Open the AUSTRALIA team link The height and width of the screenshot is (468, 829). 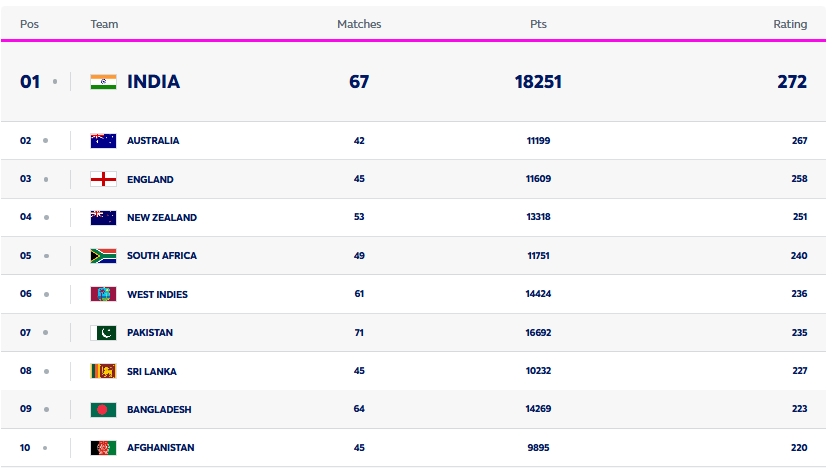point(153,141)
